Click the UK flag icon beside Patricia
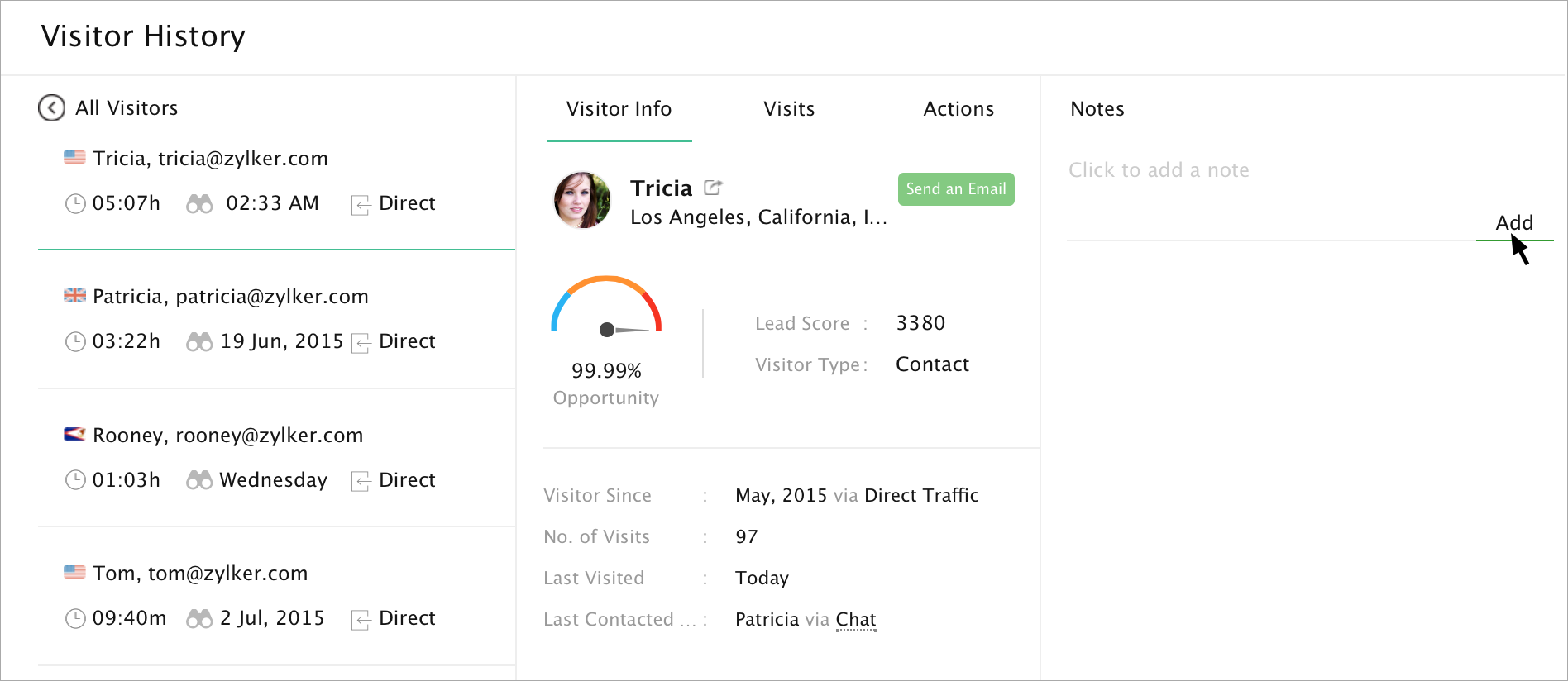The image size is (1568, 681). 74,295
